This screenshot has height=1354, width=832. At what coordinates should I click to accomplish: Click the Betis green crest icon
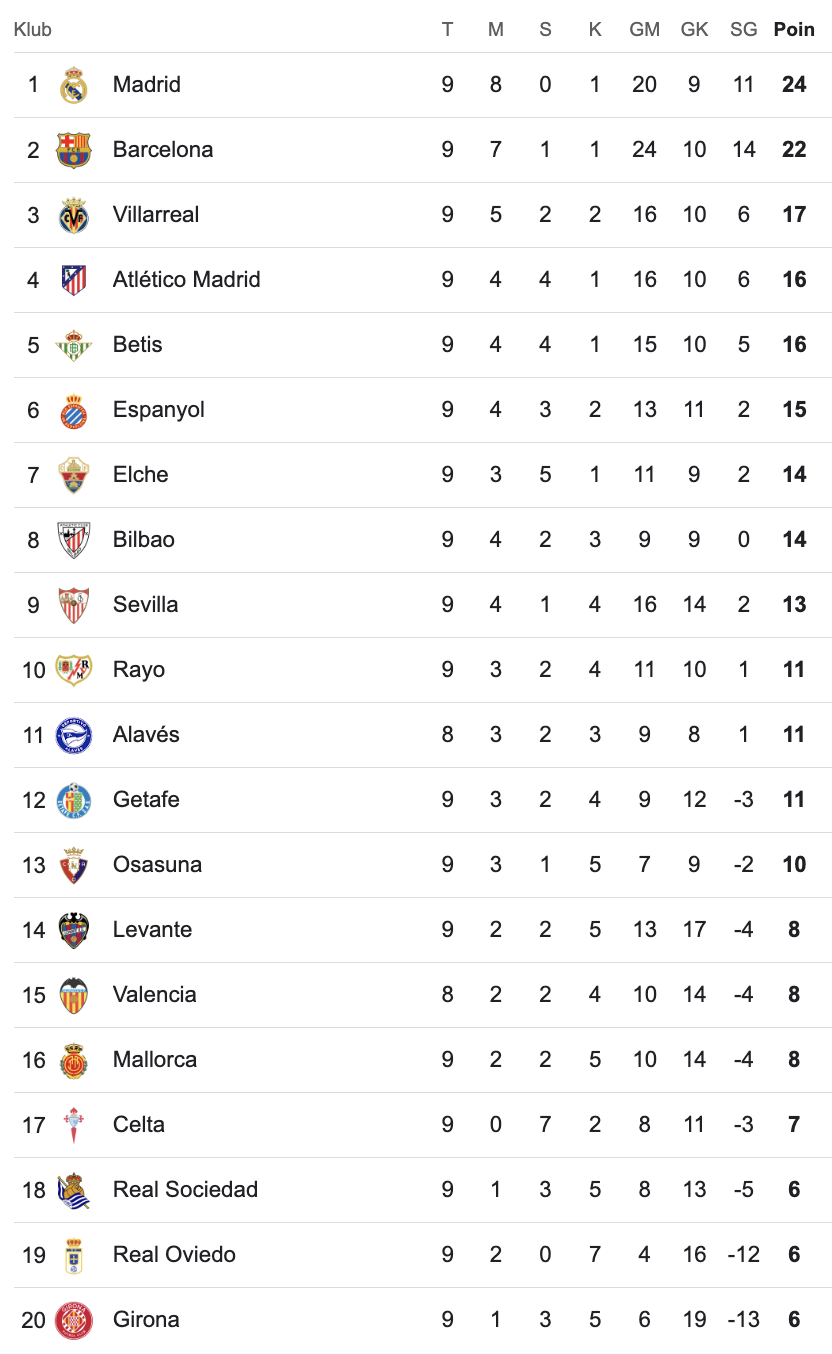[74, 345]
